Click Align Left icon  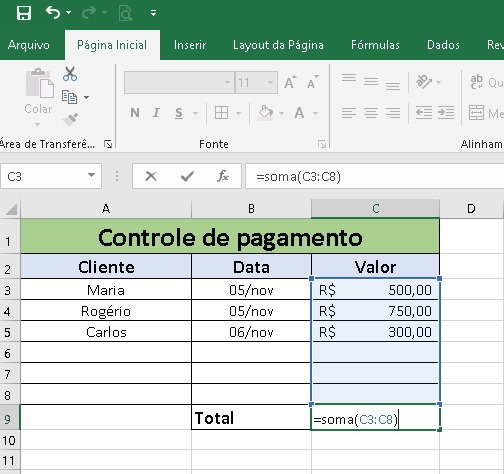coord(349,113)
